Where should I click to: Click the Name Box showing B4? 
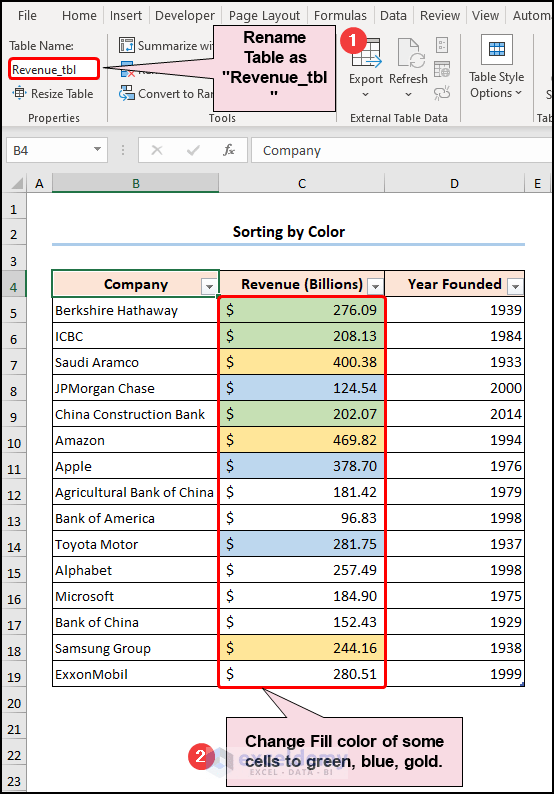(x=51, y=150)
